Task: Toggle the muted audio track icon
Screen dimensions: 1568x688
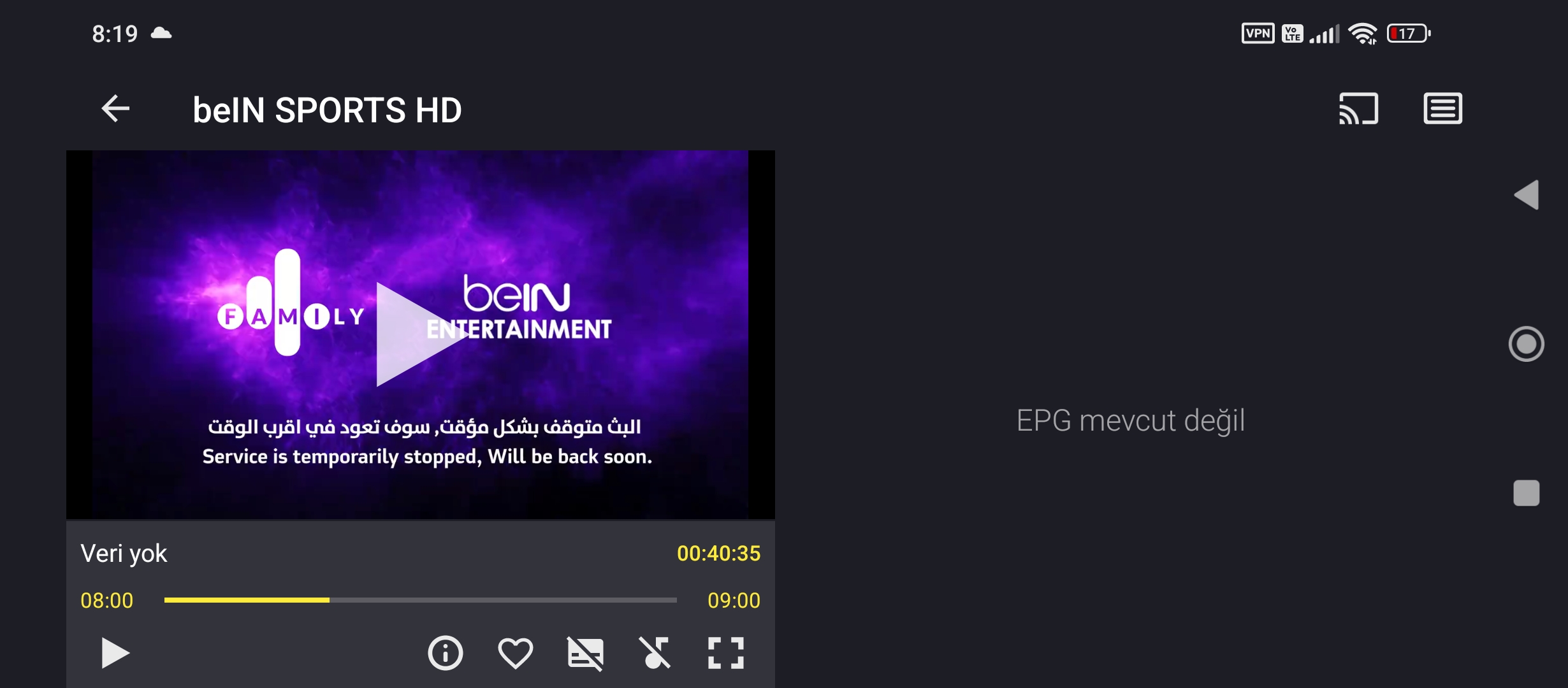Action: pos(655,653)
